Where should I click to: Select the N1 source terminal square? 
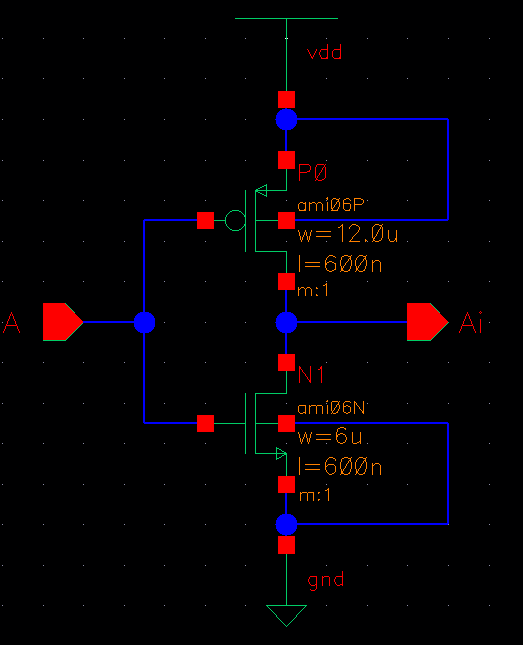click(286, 484)
